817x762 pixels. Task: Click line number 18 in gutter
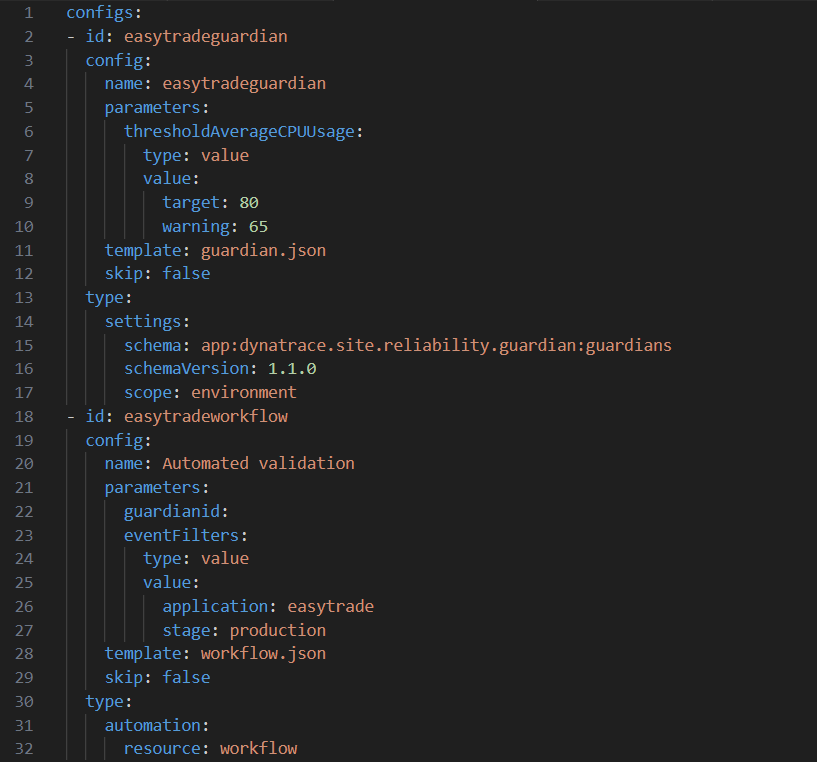coord(24,416)
